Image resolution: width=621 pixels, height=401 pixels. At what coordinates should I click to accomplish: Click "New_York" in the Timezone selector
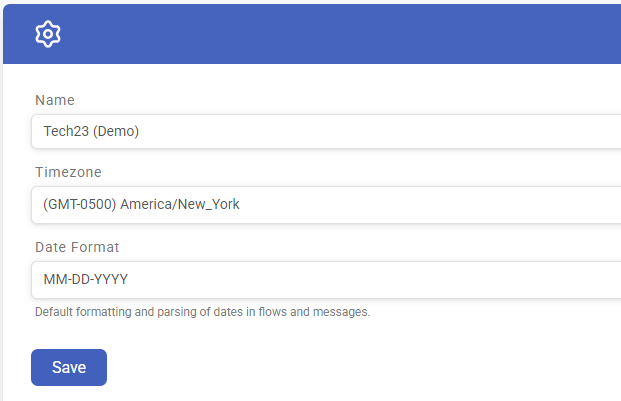coord(208,204)
